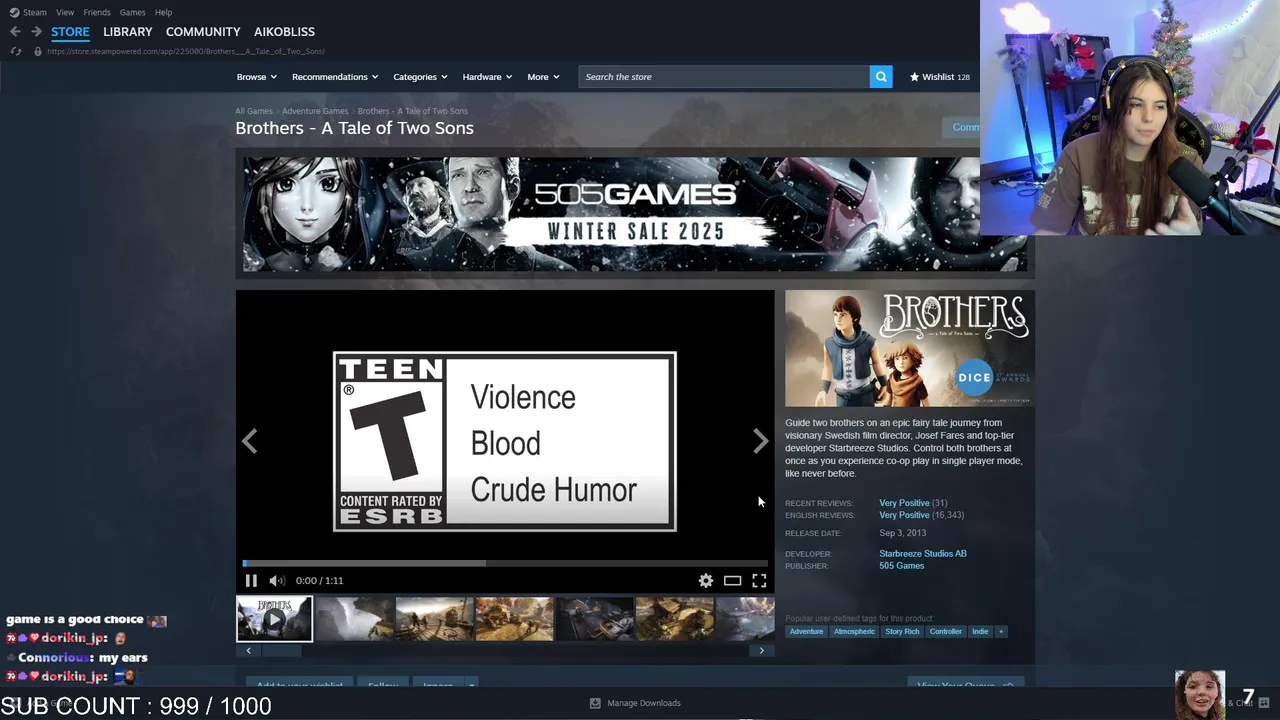Select the Brothers trailer thumbnail

[x=274, y=619]
